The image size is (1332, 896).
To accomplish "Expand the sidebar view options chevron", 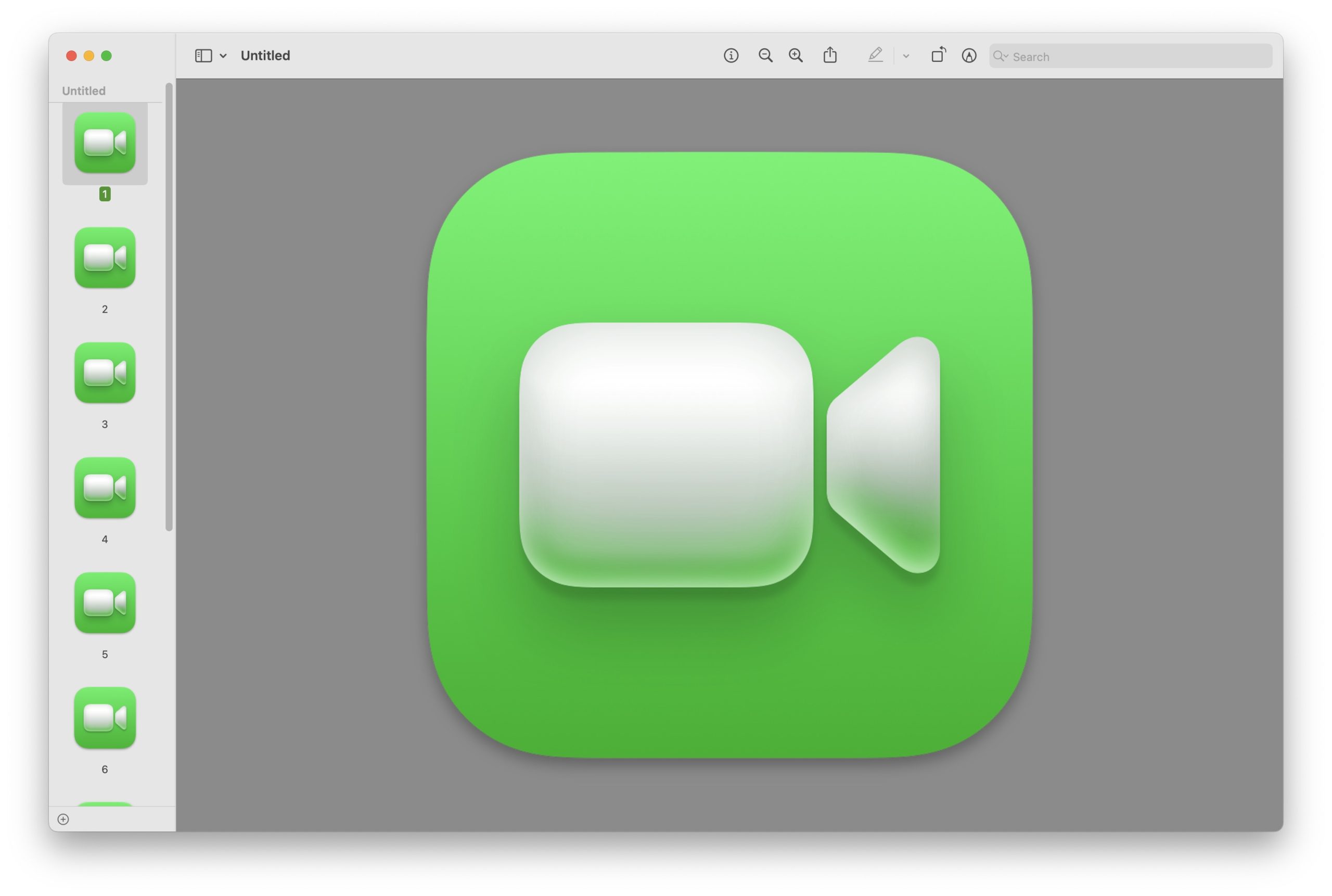I will tap(223, 56).
